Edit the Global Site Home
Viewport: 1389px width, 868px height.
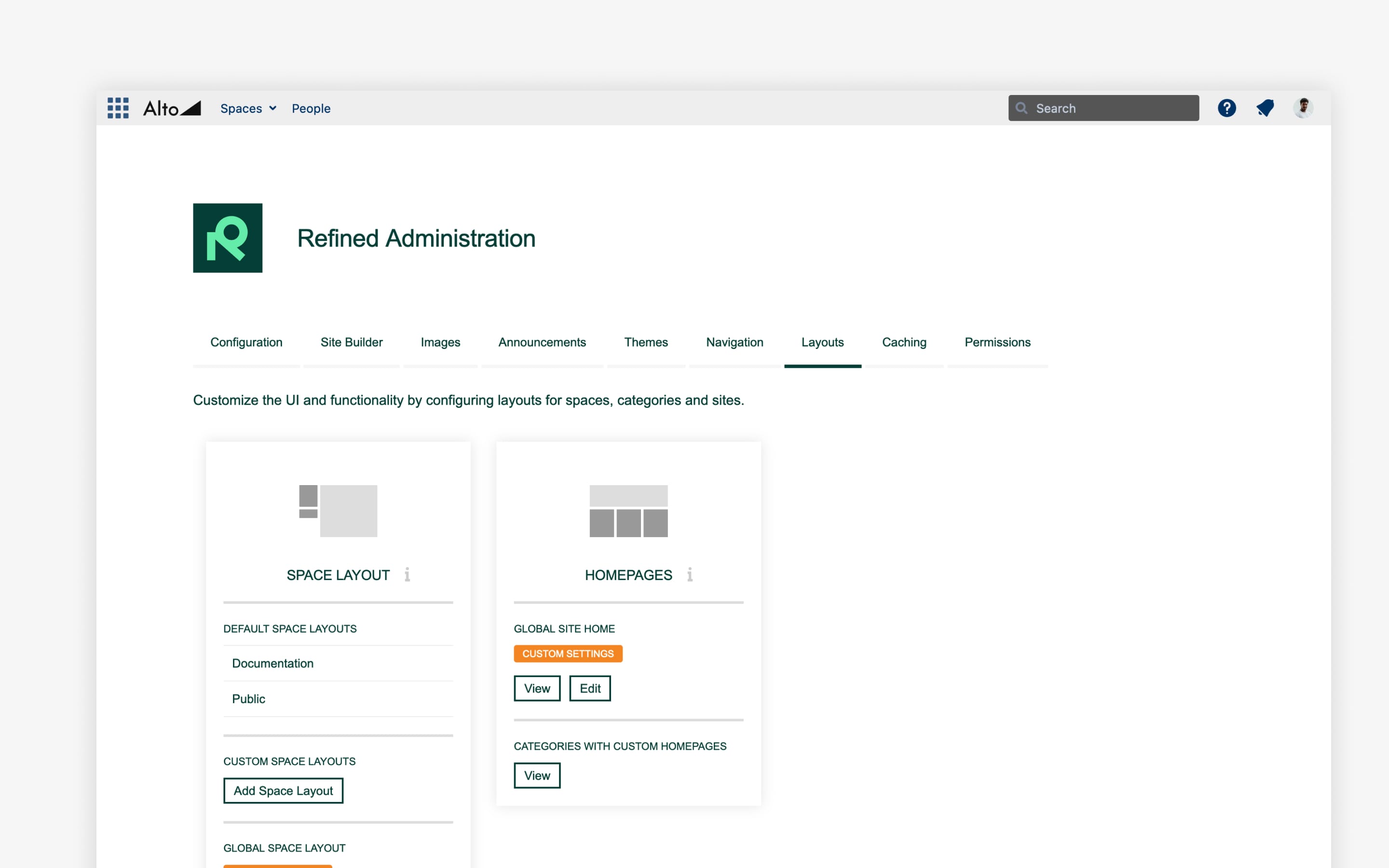pos(589,688)
